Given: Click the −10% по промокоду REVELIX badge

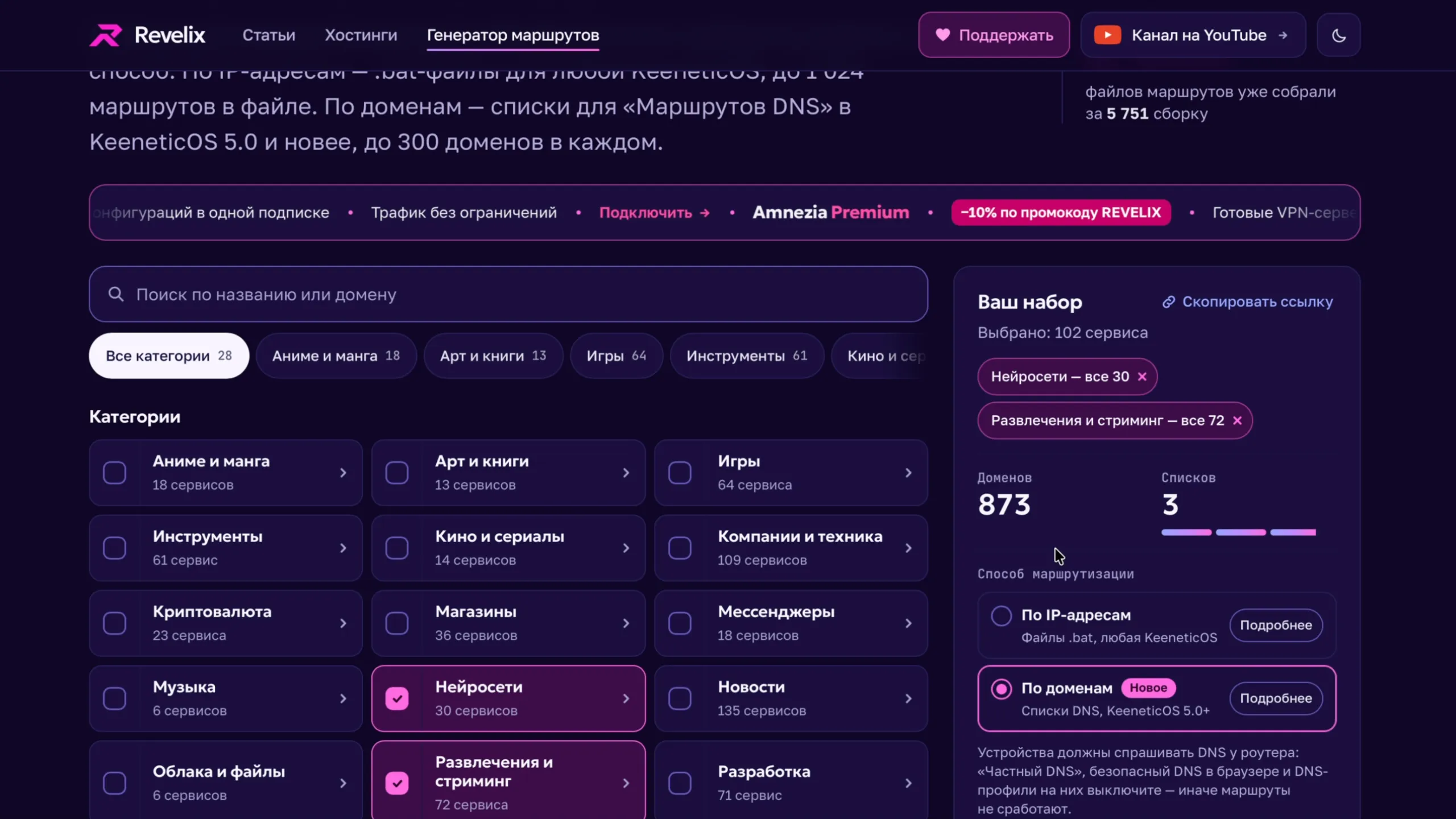Looking at the screenshot, I should click(1061, 213).
